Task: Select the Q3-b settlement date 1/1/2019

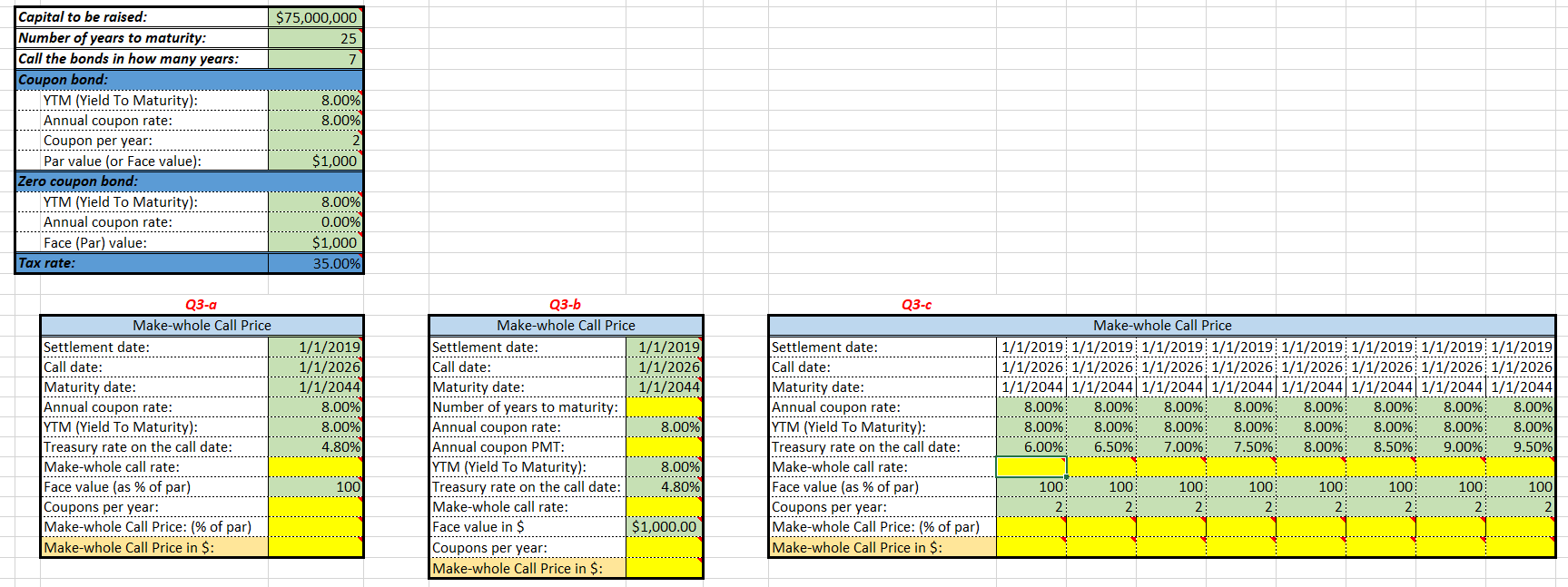Action: pos(664,347)
